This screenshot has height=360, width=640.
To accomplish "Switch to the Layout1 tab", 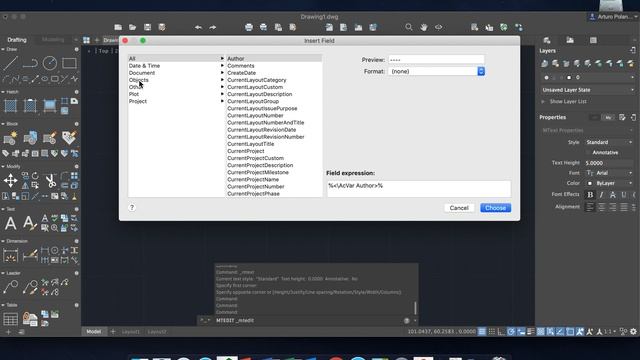I will pos(131,332).
